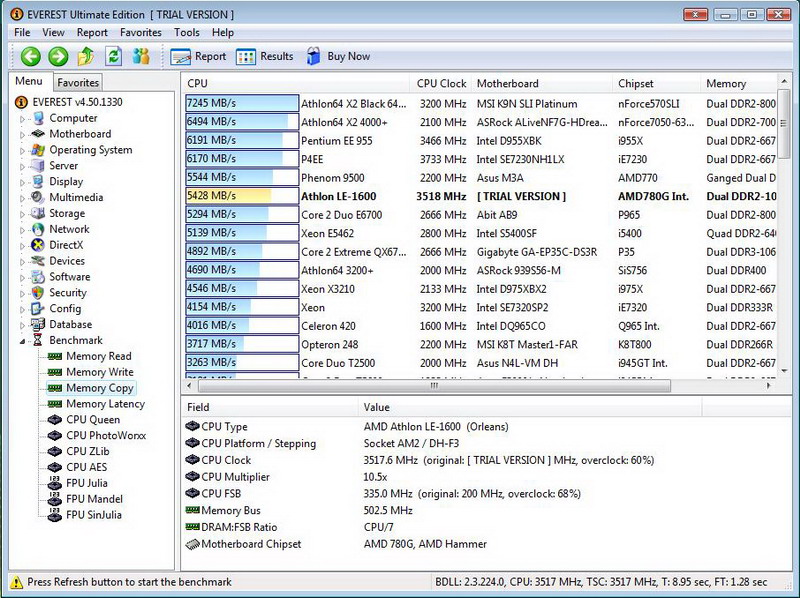Switch to the Menu tab
The height and width of the screenshot is (598, 800).
[x=29, y=81]
